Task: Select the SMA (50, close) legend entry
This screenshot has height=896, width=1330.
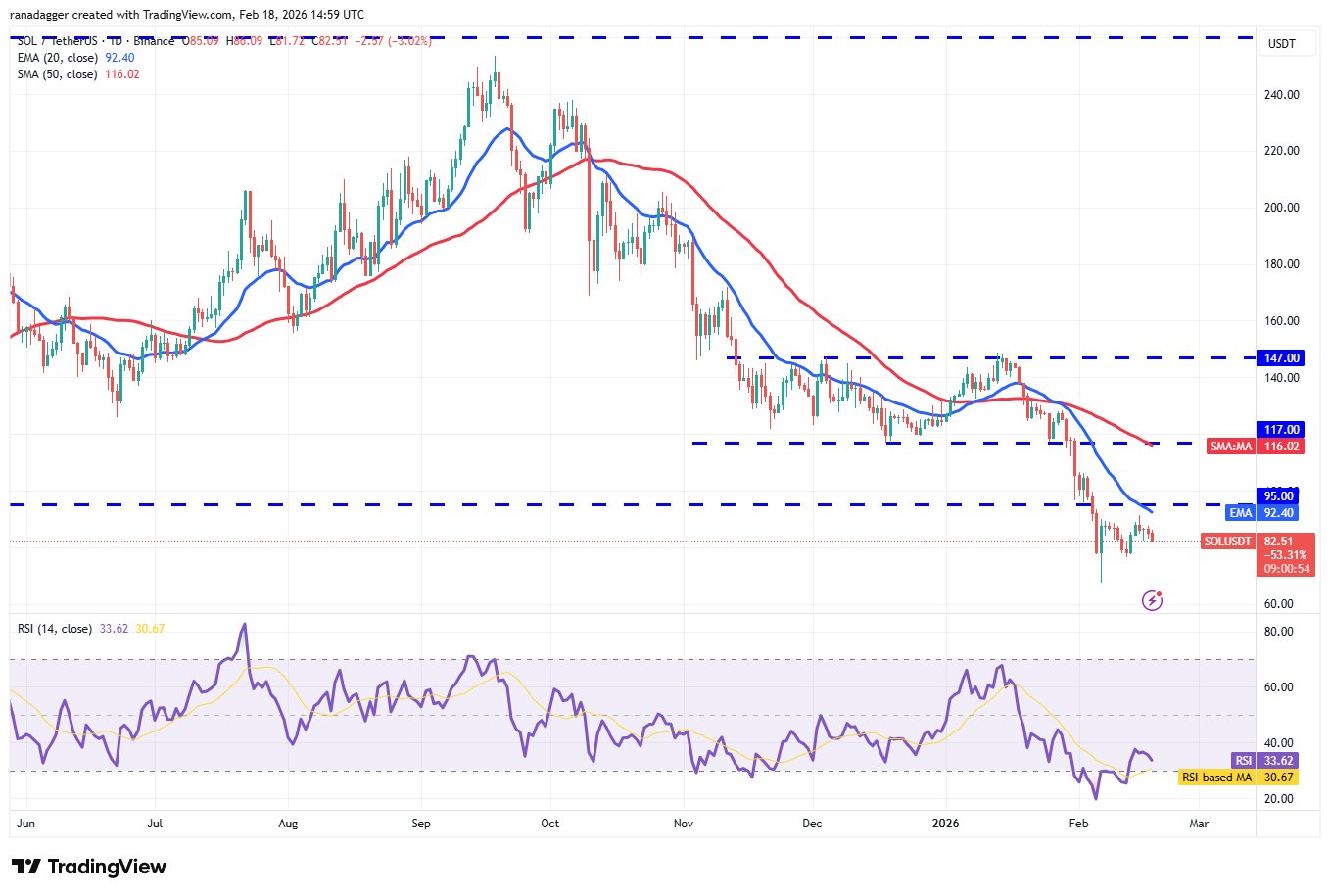Action: 57,74
